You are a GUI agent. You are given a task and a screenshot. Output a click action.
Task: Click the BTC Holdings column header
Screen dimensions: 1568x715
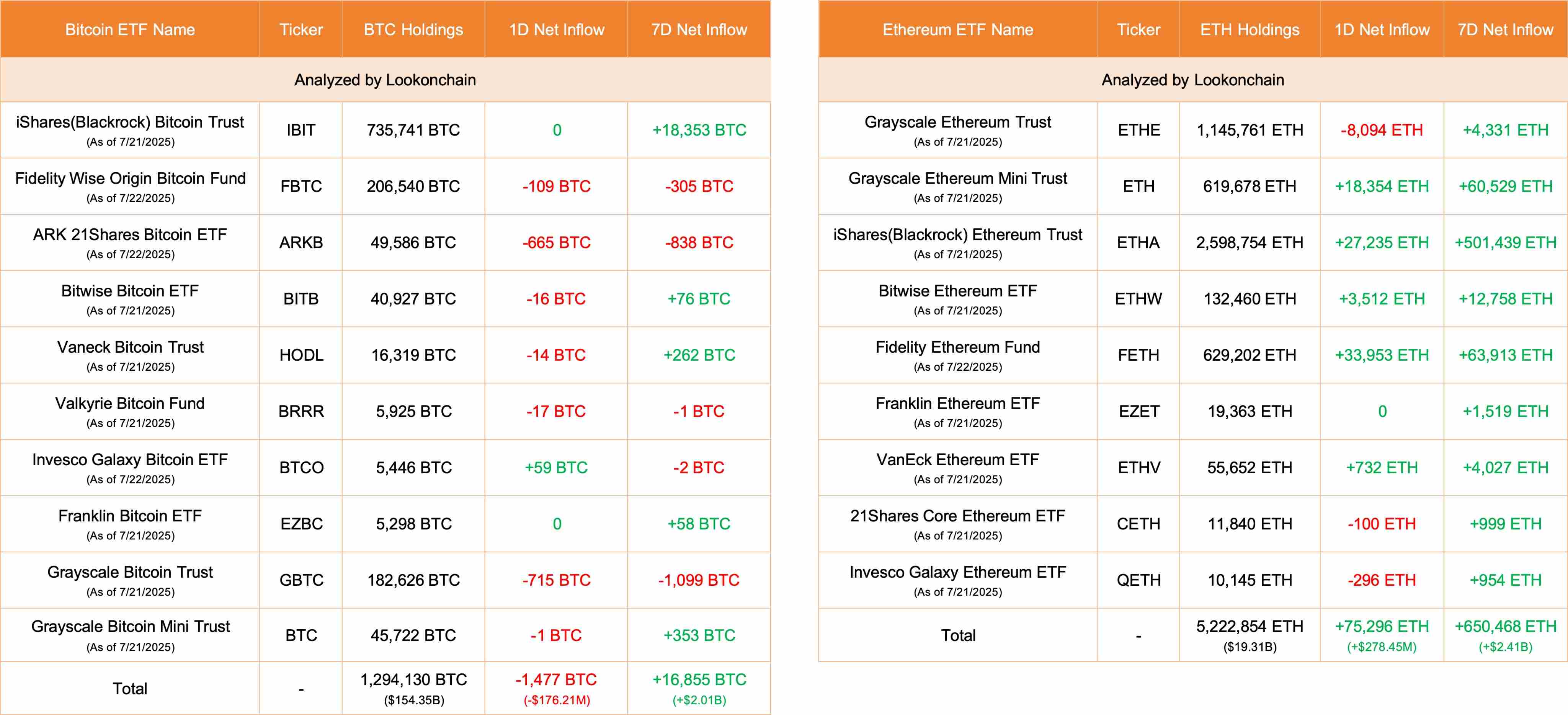tap(413, 30)
